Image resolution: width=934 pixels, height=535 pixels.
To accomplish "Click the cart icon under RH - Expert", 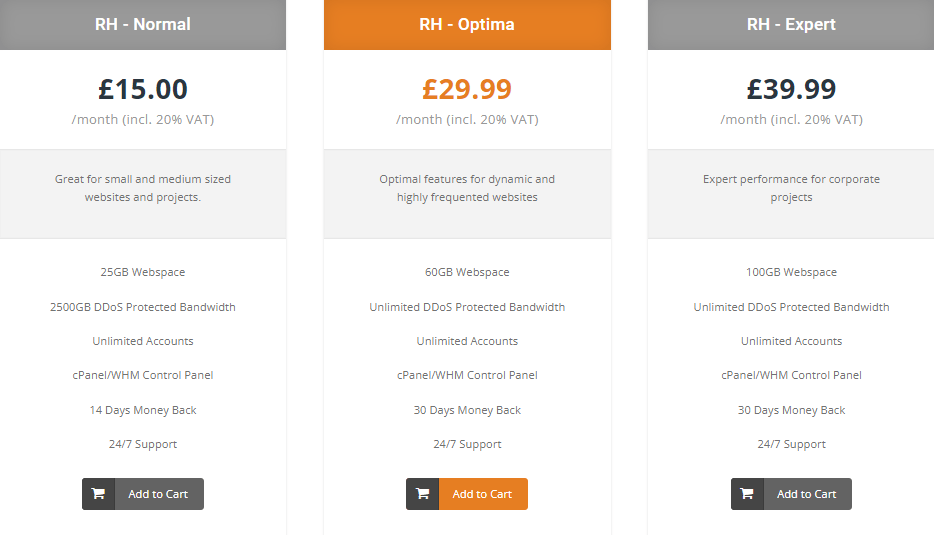I will [x=747, y=494].
